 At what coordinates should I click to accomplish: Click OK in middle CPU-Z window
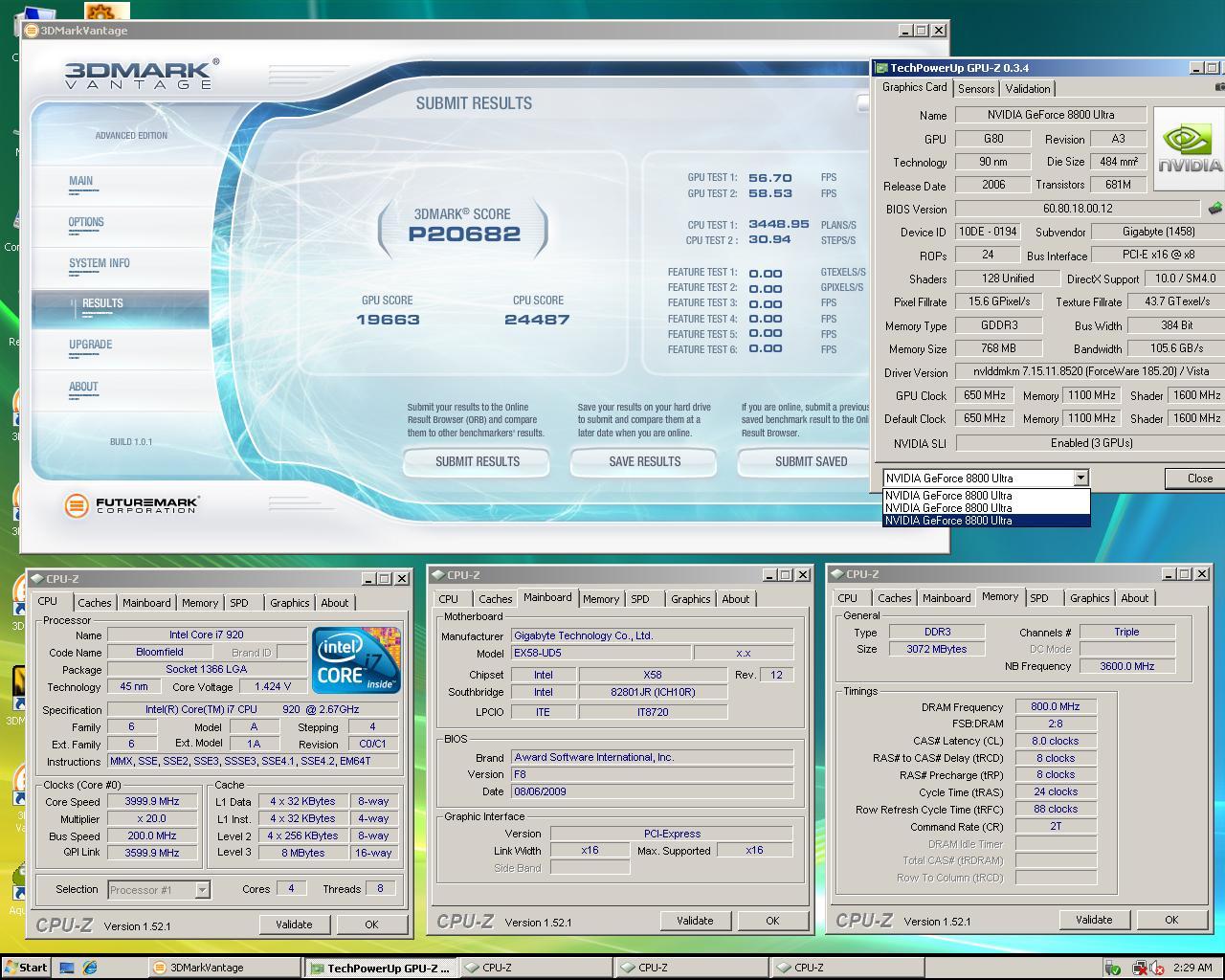pyautogui.click(x=772, y=921)
